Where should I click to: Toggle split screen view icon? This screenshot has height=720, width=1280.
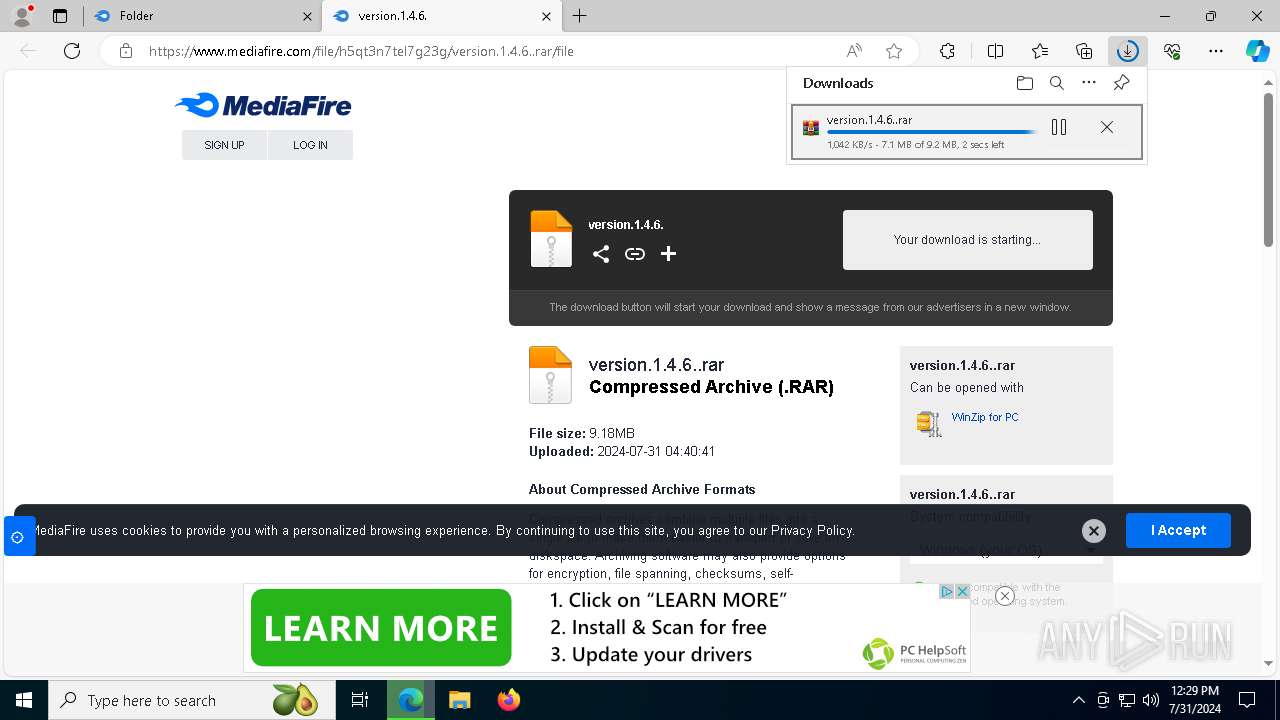tap(995, 51)
